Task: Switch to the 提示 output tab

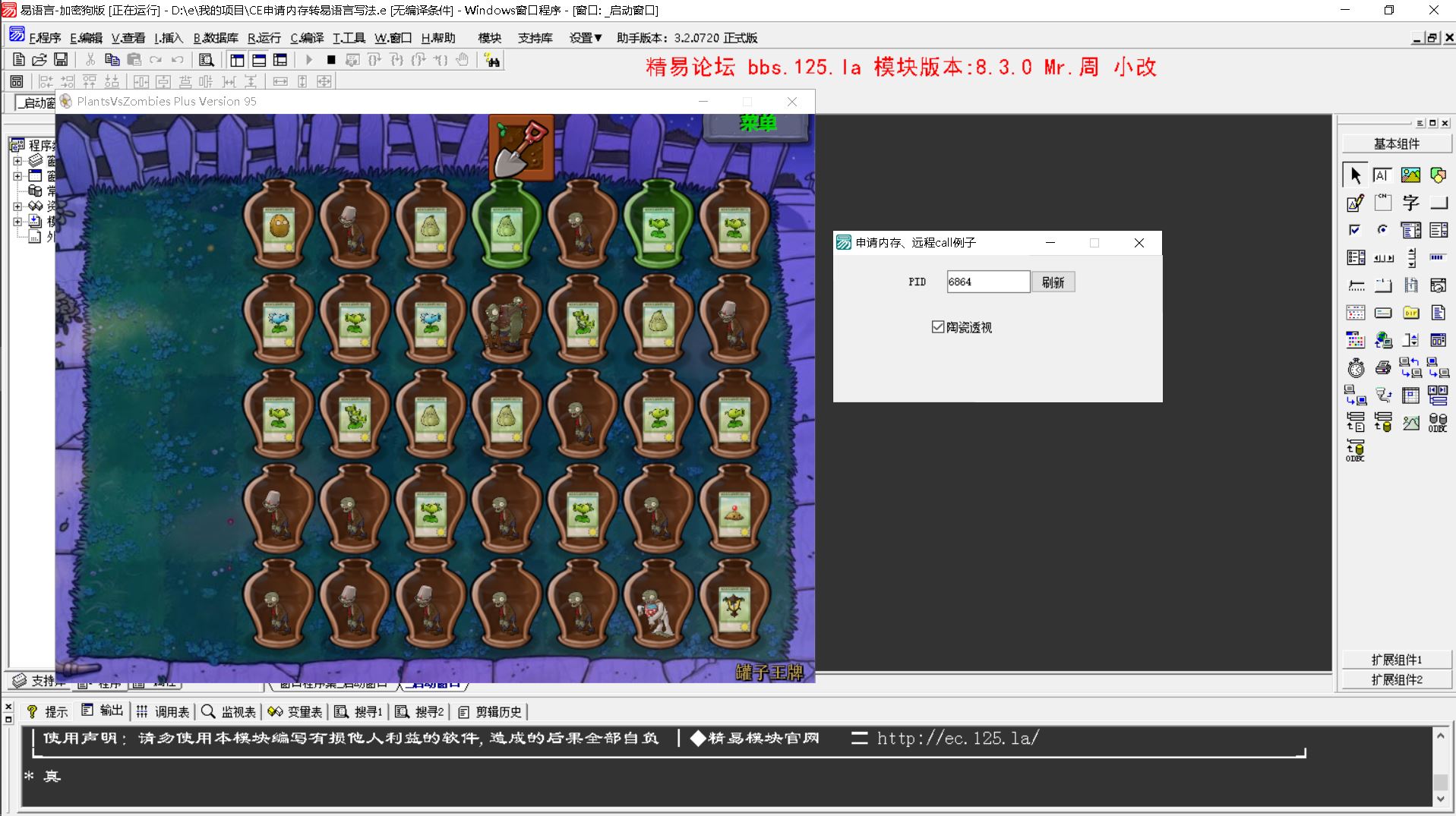Action: 48,711
